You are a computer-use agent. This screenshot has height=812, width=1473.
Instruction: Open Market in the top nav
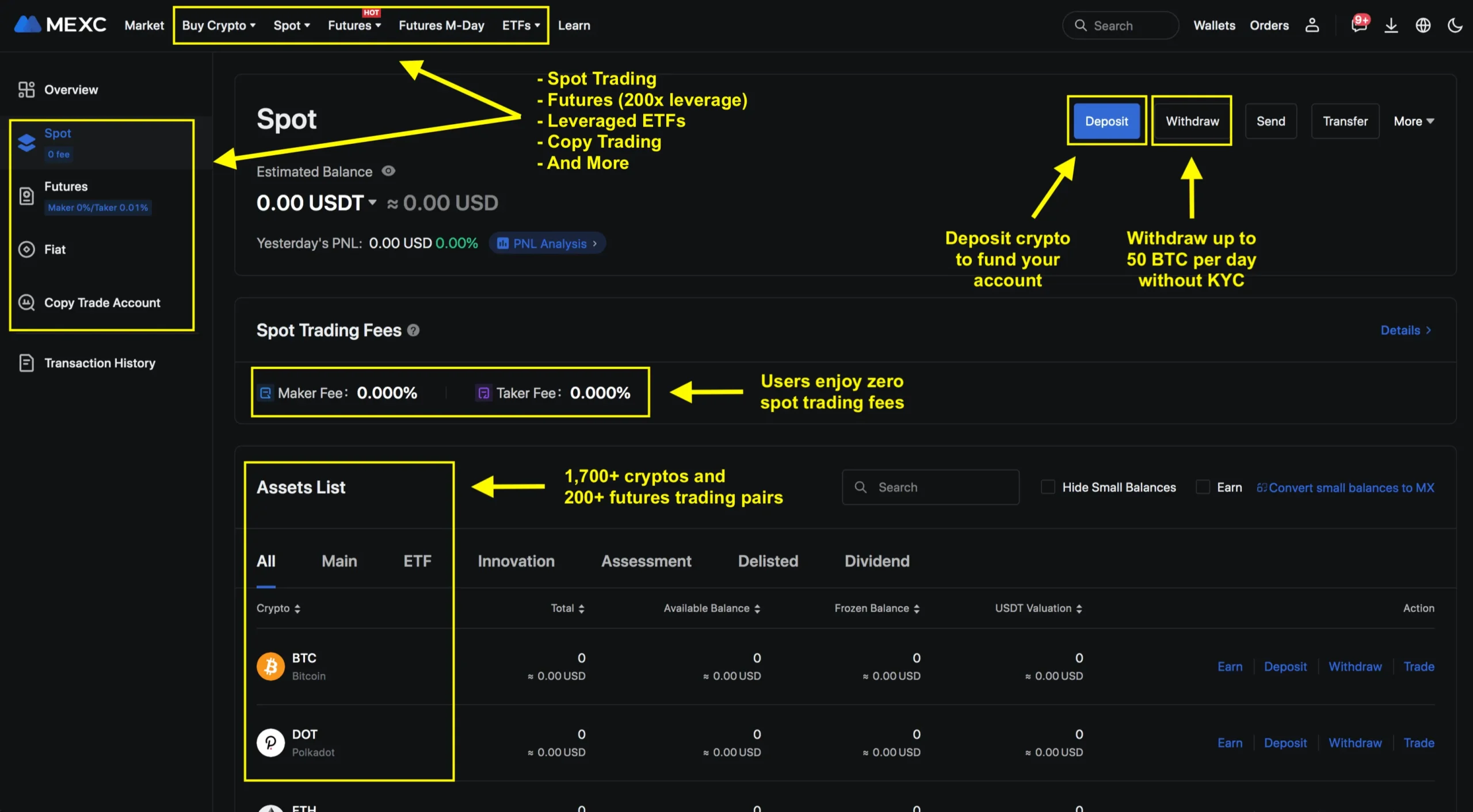click(144, 25)
